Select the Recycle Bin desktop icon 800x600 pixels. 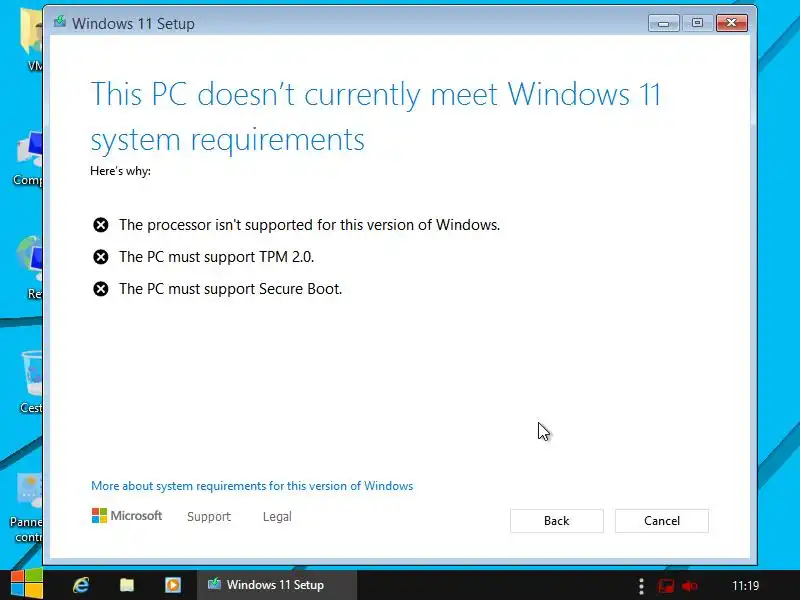pyautogui.click(x=32, y=382)
